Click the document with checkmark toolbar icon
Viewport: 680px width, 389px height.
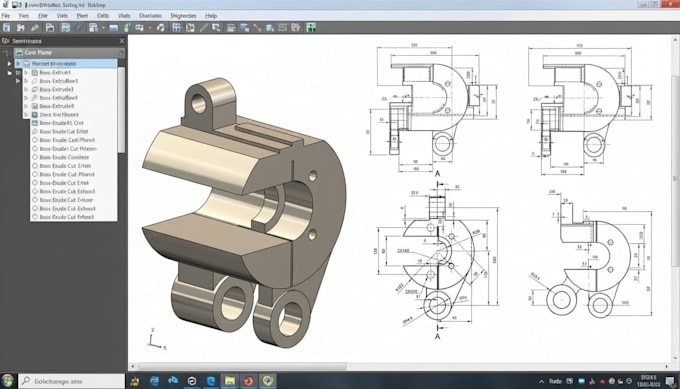coord(296,28)
